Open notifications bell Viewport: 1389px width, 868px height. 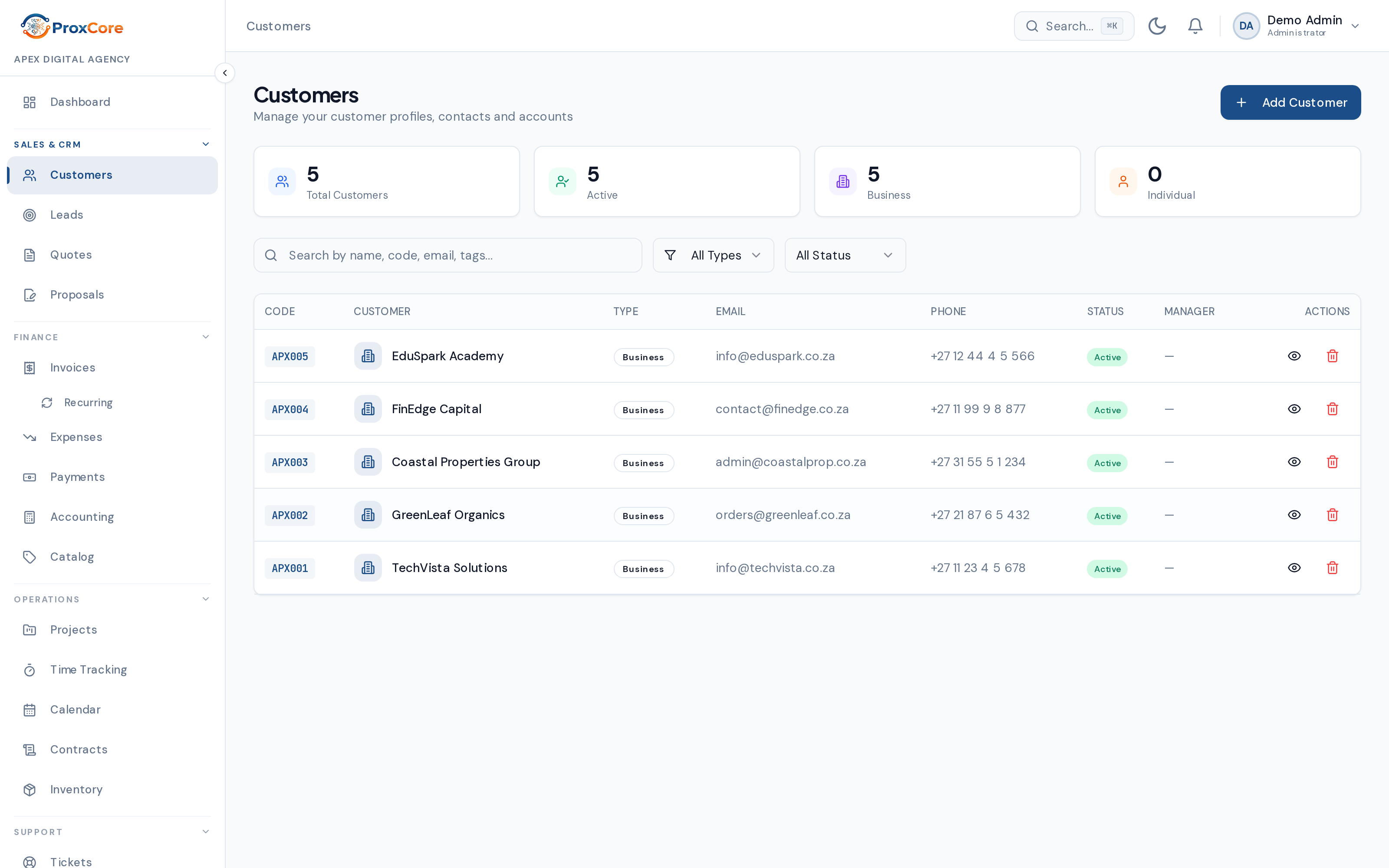[1195, 26]
